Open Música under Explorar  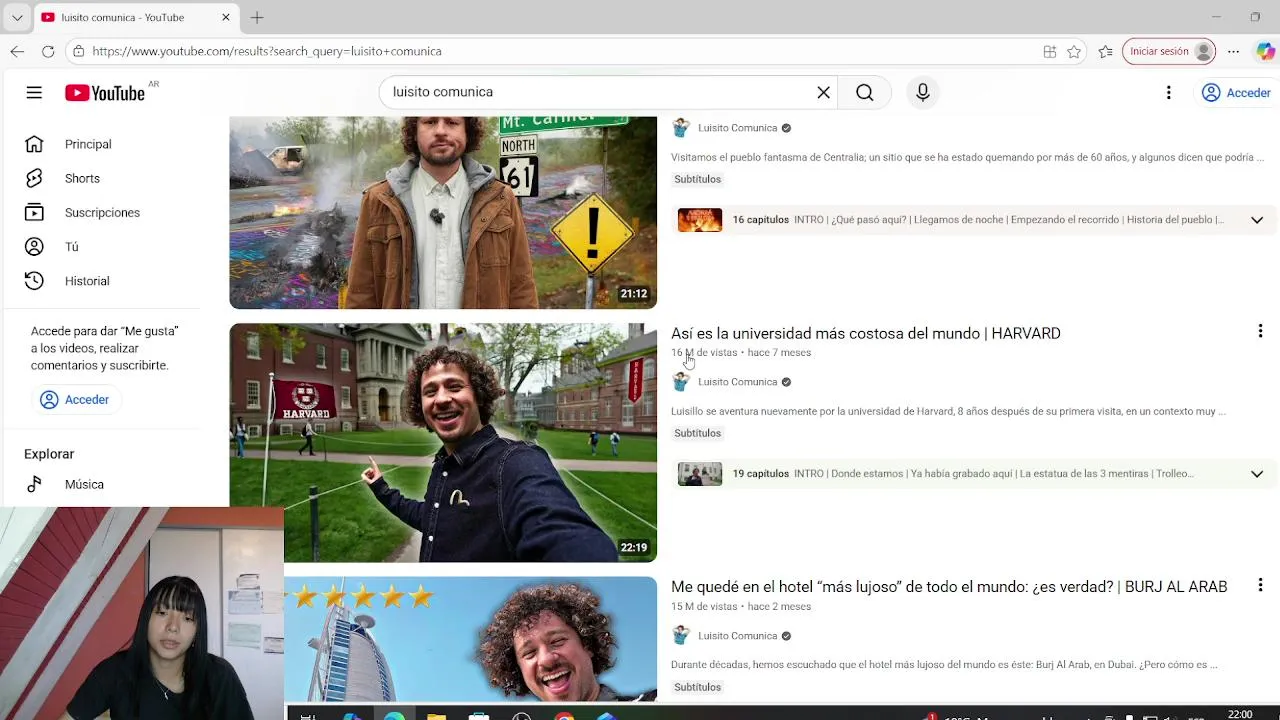[x=84, y=484]
